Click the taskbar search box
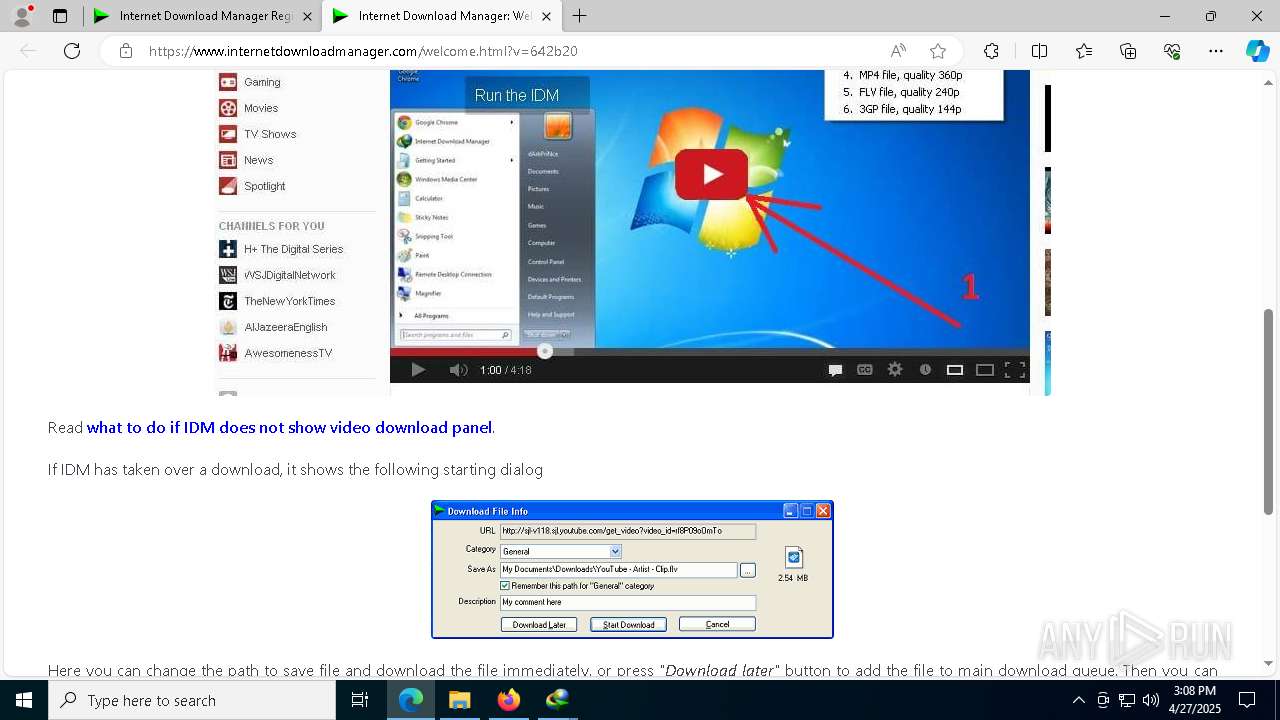 [192, 700]
